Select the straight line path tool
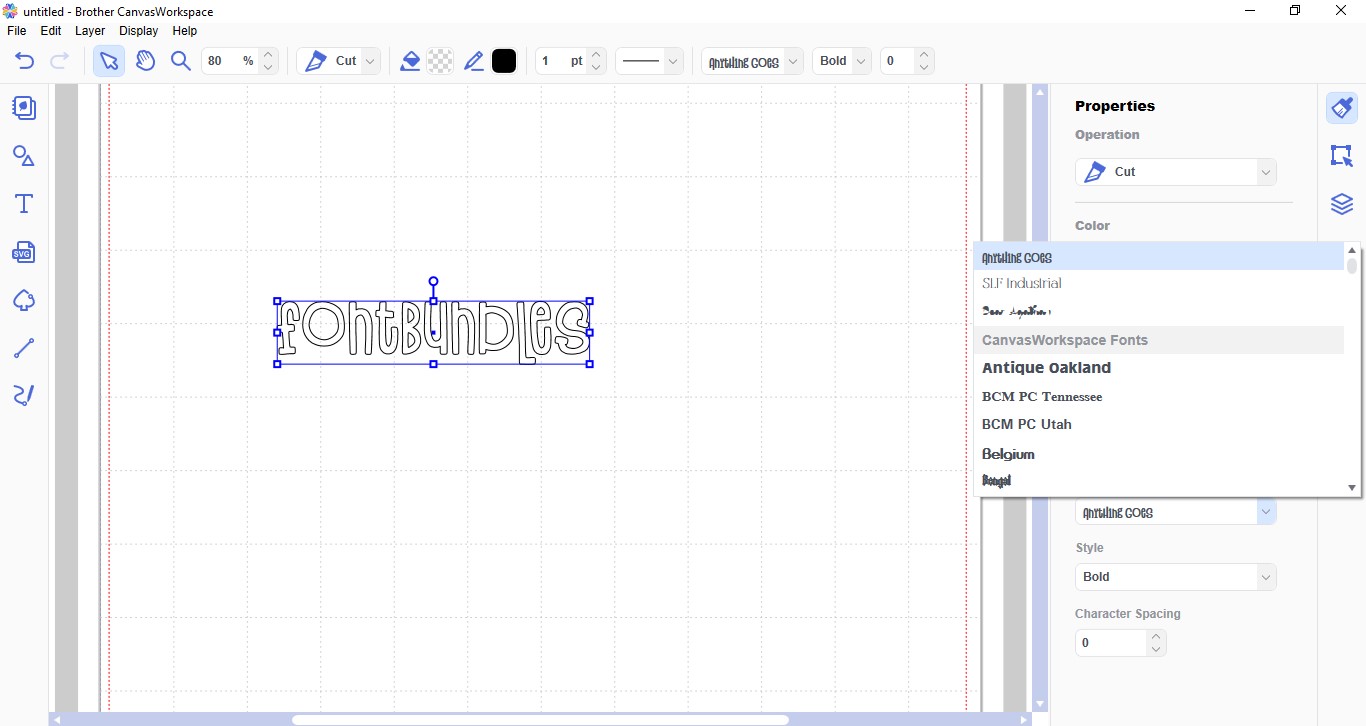1366x726 pixels. click(x=24, y=348)
